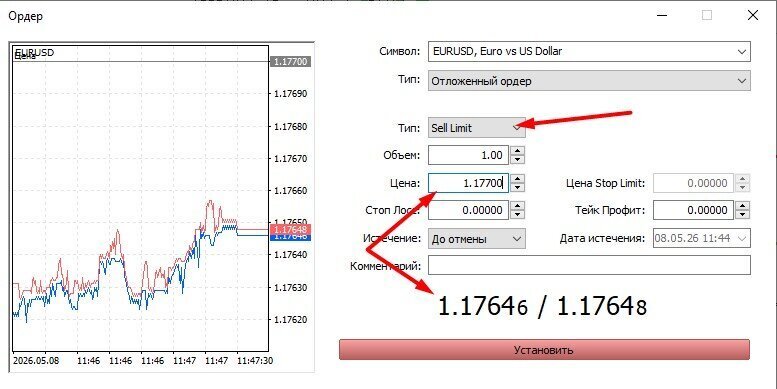777x389 pixels.
Task: Decrease Стоп Лосс value with down arrow
Action: (517, 215)
